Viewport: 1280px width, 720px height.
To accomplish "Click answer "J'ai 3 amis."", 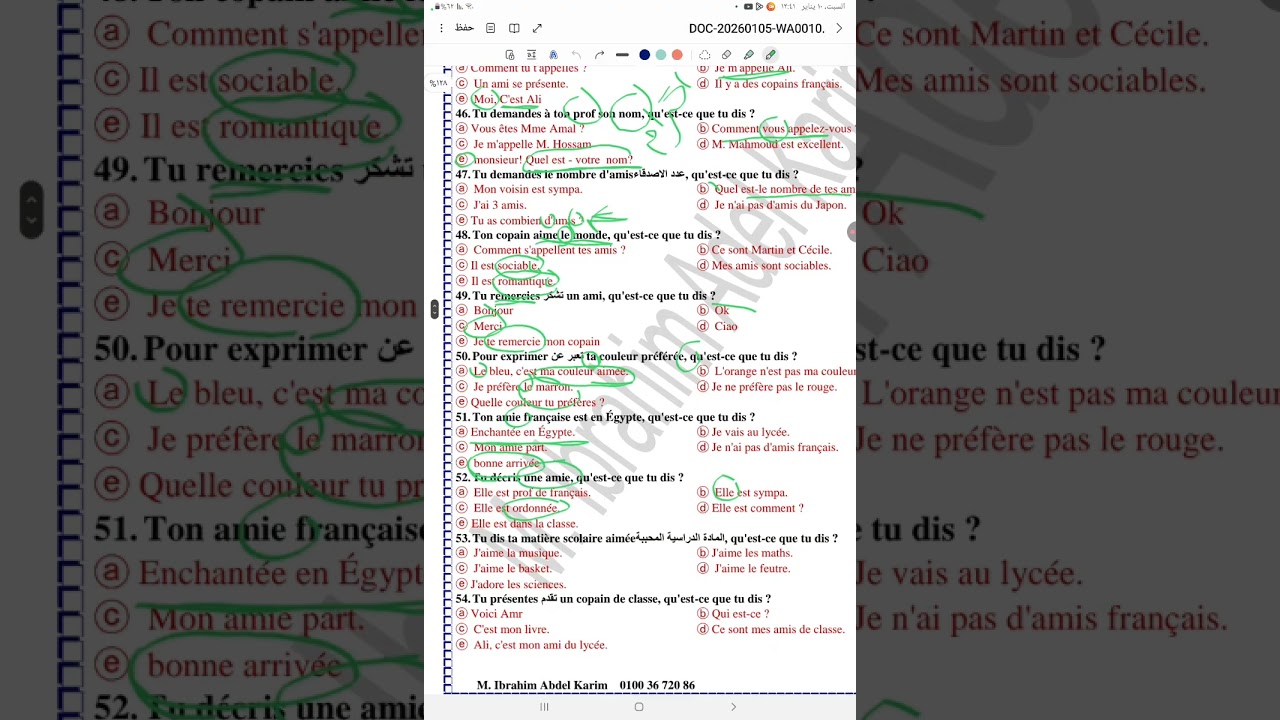I will coord(500,205).
